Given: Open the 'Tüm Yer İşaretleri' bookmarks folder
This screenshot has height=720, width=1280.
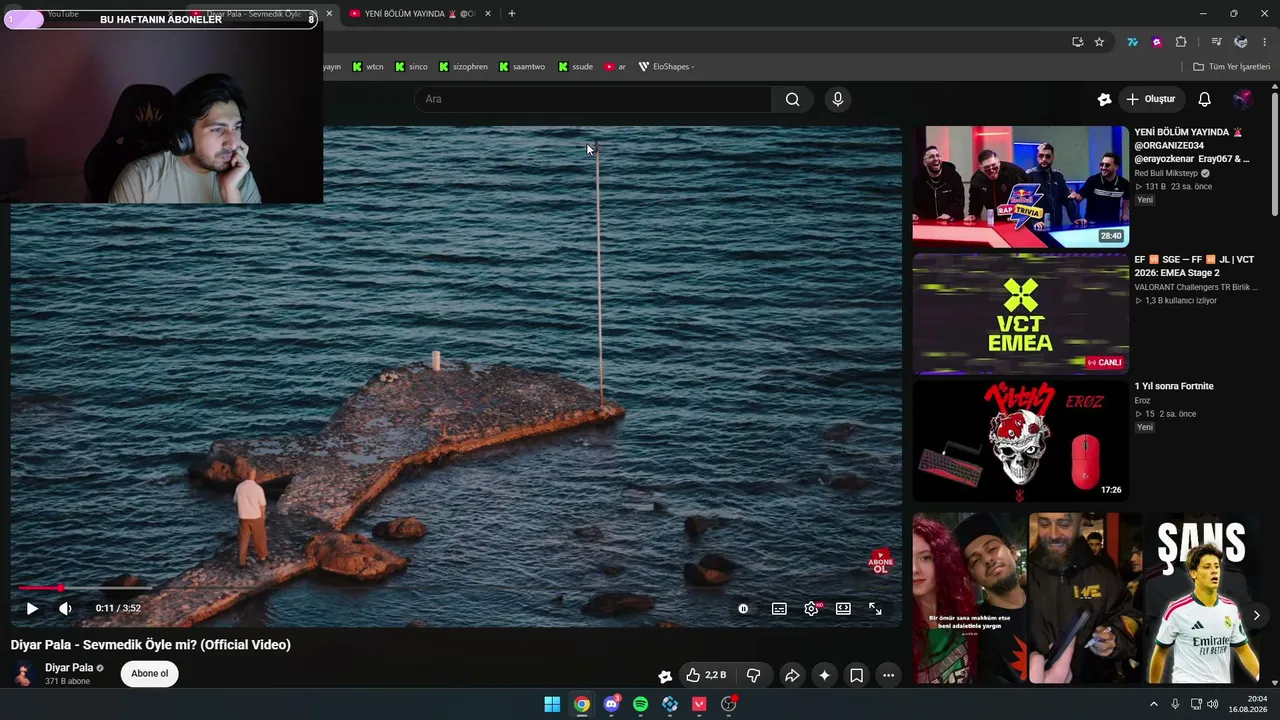Looking at the screenshot, I should tap(1232, 67).
